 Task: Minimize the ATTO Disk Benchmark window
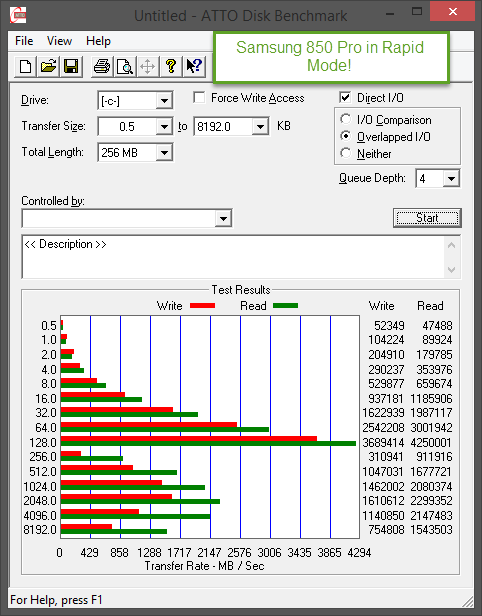tap(390, 13)
